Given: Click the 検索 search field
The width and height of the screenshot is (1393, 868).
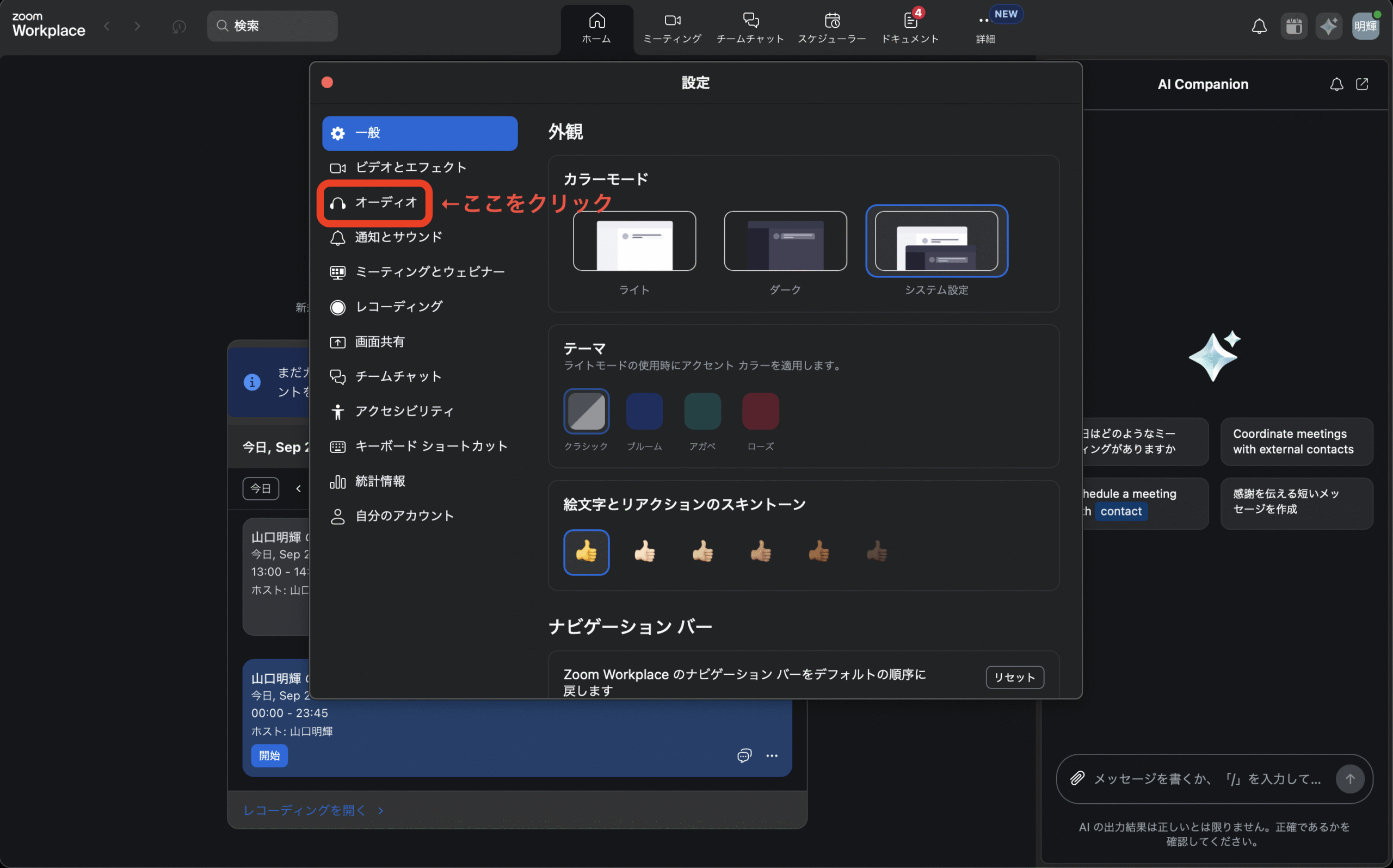Looking at the screenshot, I should [x=273, y=26].
